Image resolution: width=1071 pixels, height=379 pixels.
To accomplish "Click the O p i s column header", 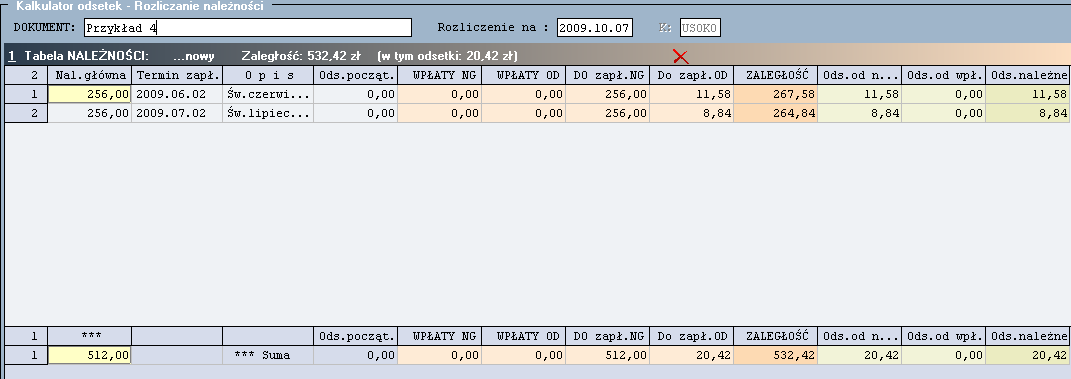I will 268,75.
